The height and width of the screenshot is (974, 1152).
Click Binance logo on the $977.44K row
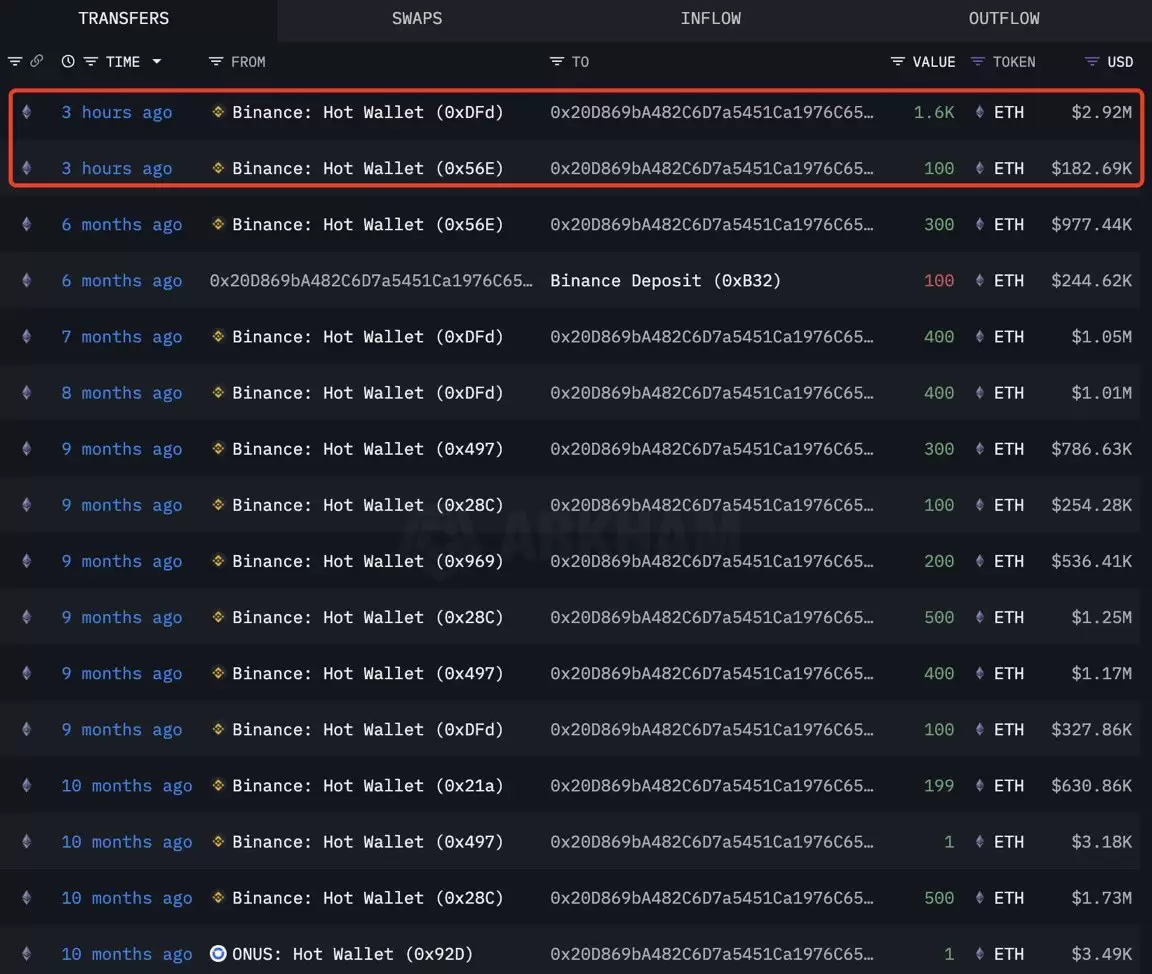point(218,224)
